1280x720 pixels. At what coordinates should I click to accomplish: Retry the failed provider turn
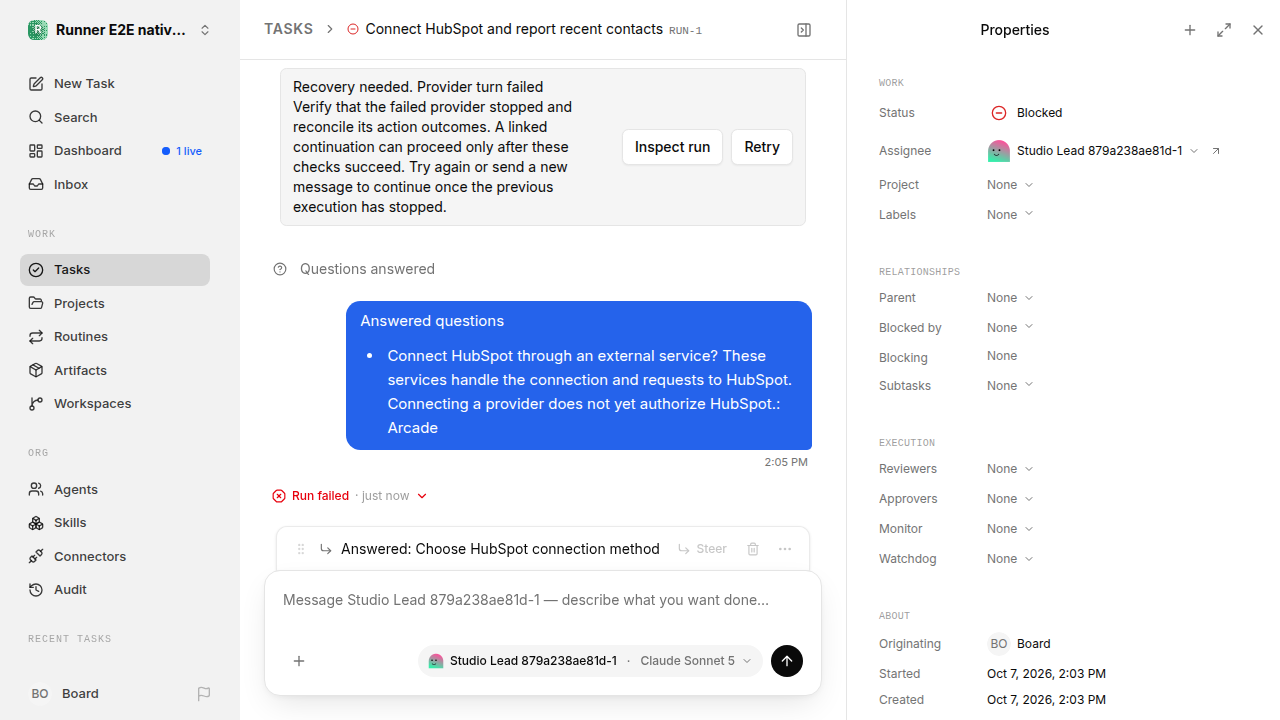pos(762,147)
